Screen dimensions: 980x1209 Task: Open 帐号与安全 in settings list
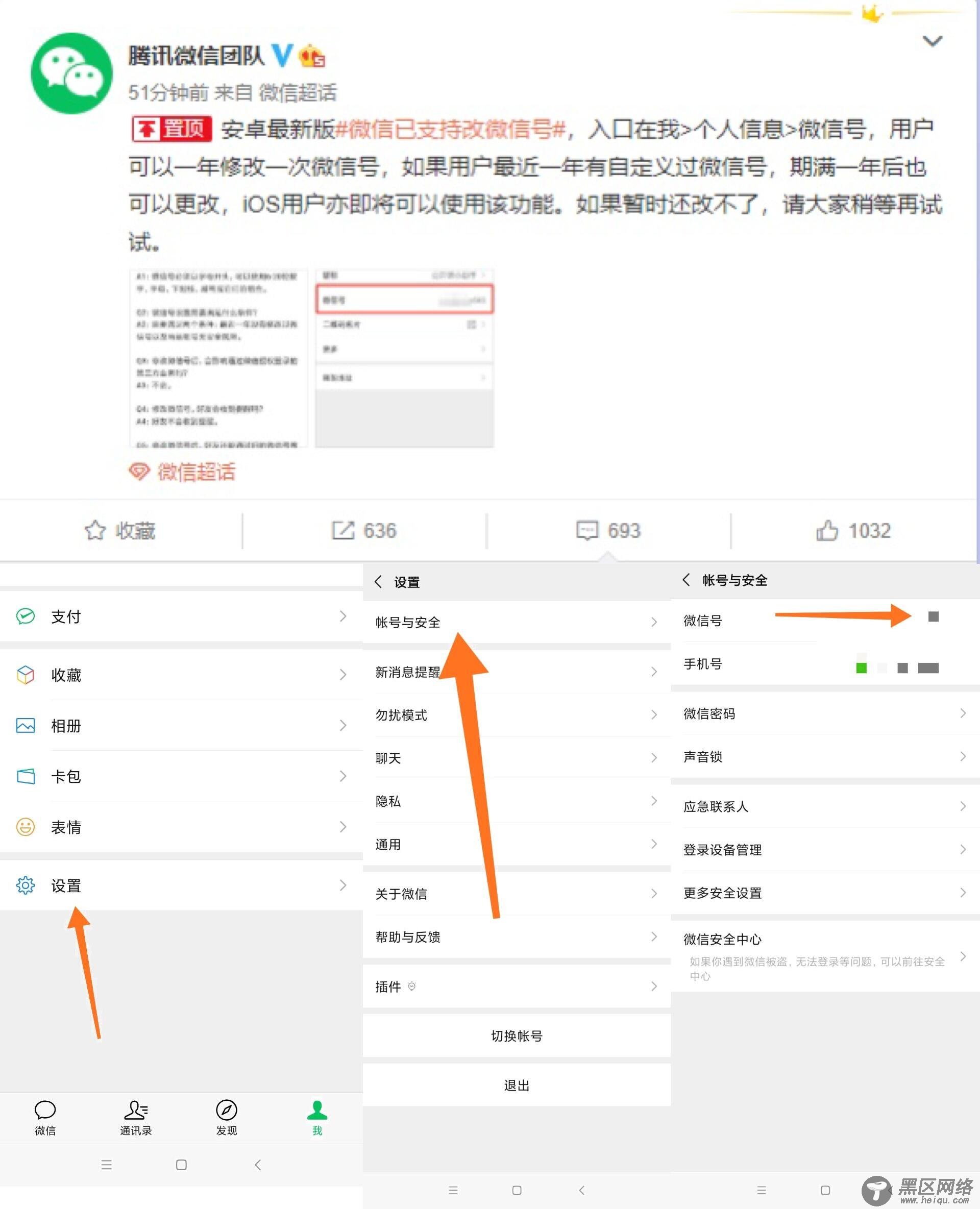(517, 622)
